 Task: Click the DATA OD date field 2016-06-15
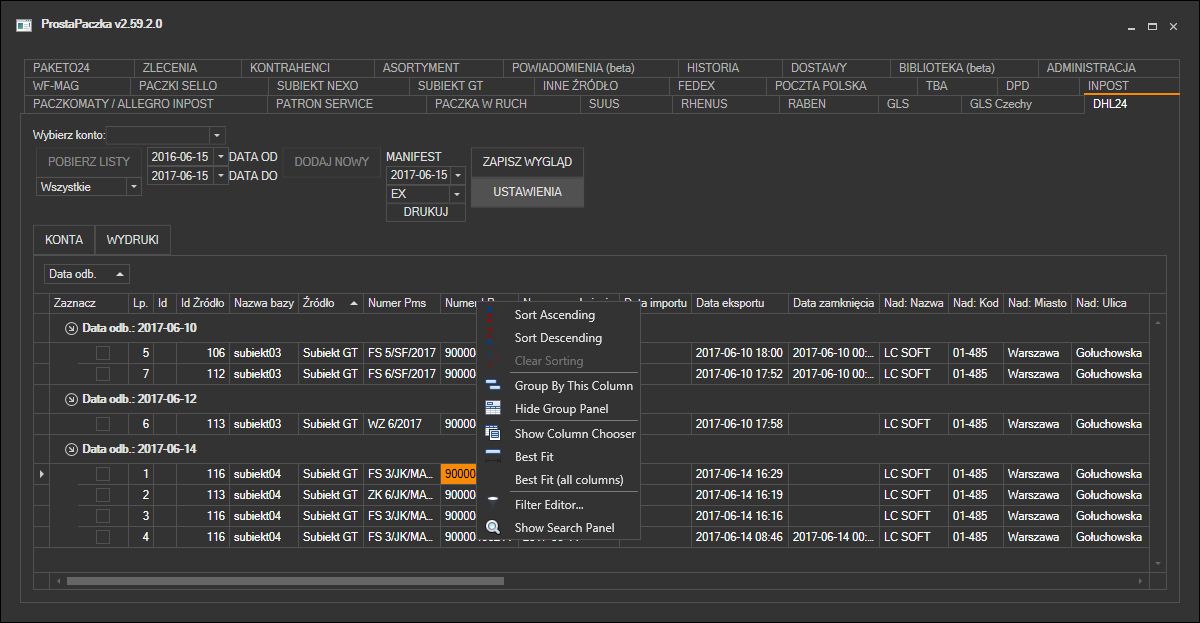pyautogui.click(x=180, y=157)
